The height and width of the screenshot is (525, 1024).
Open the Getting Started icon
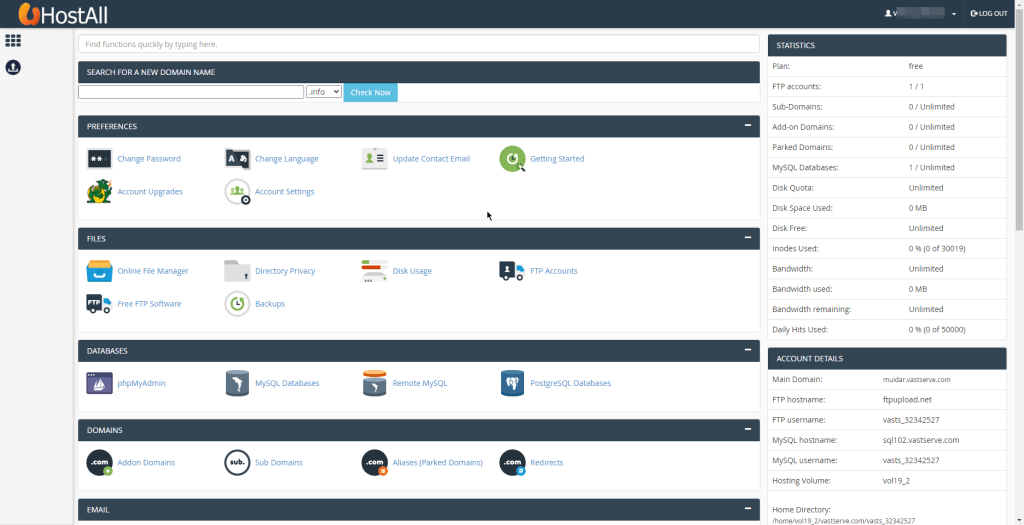click(x=512, y=159)
